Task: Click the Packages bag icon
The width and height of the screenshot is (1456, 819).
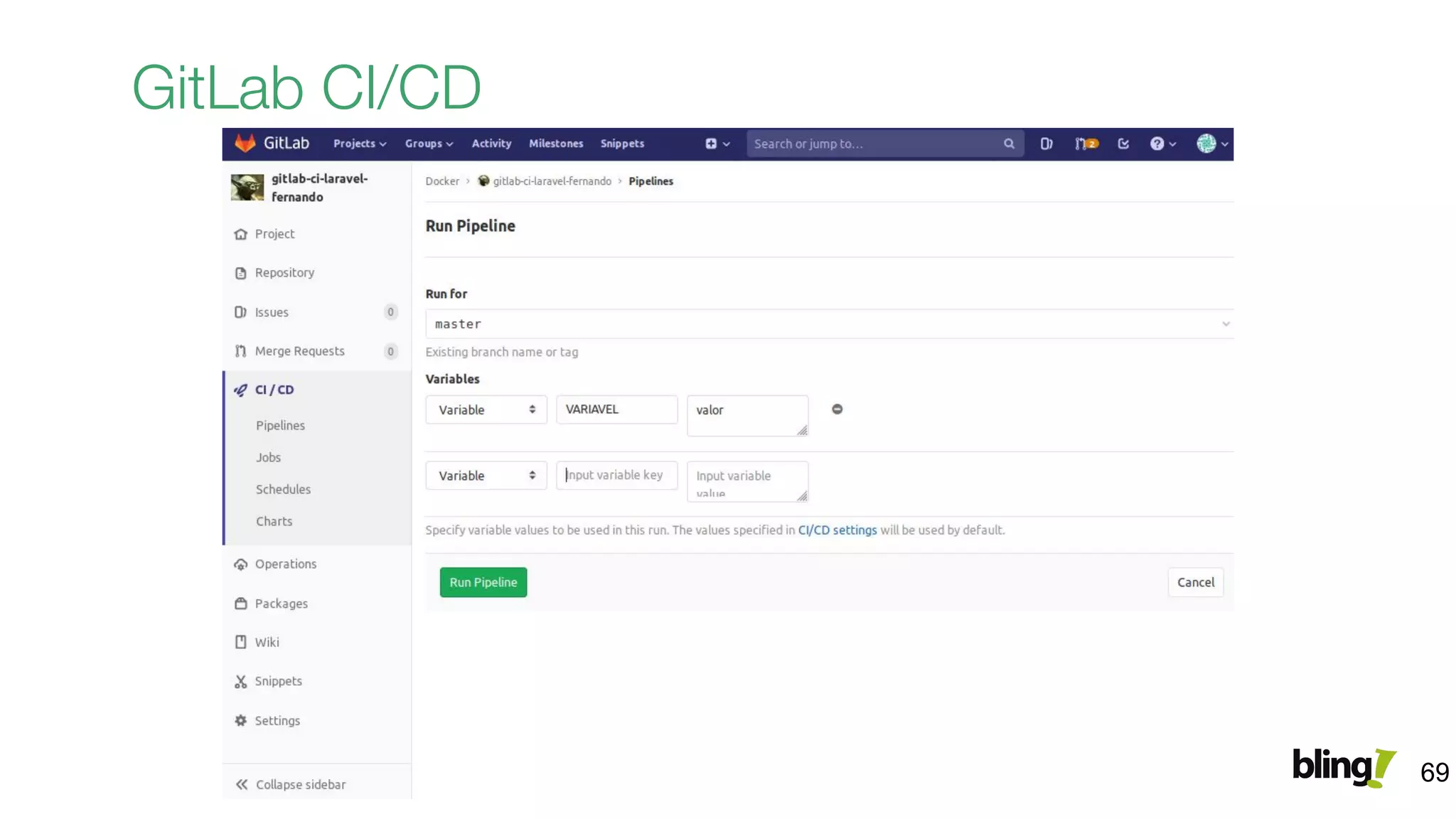Action: point(240,604)
